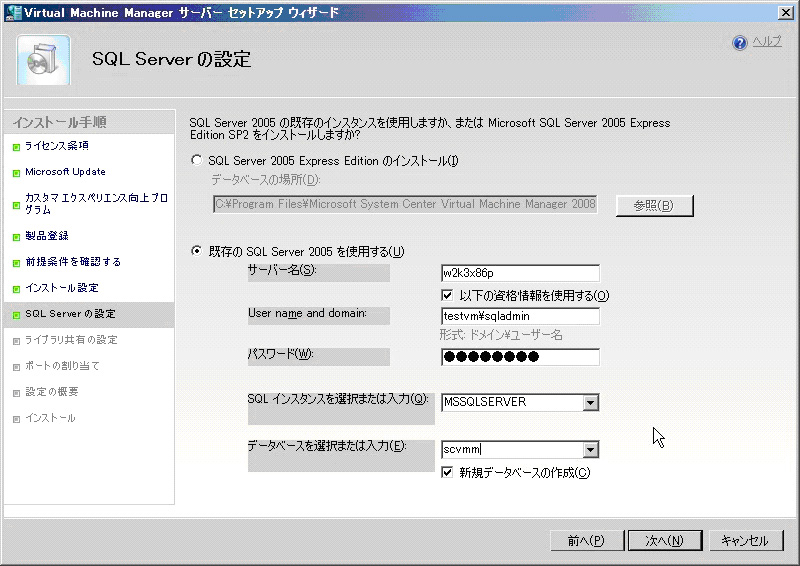Click the パスワード password field
The image size is (800, 566).
519,357
